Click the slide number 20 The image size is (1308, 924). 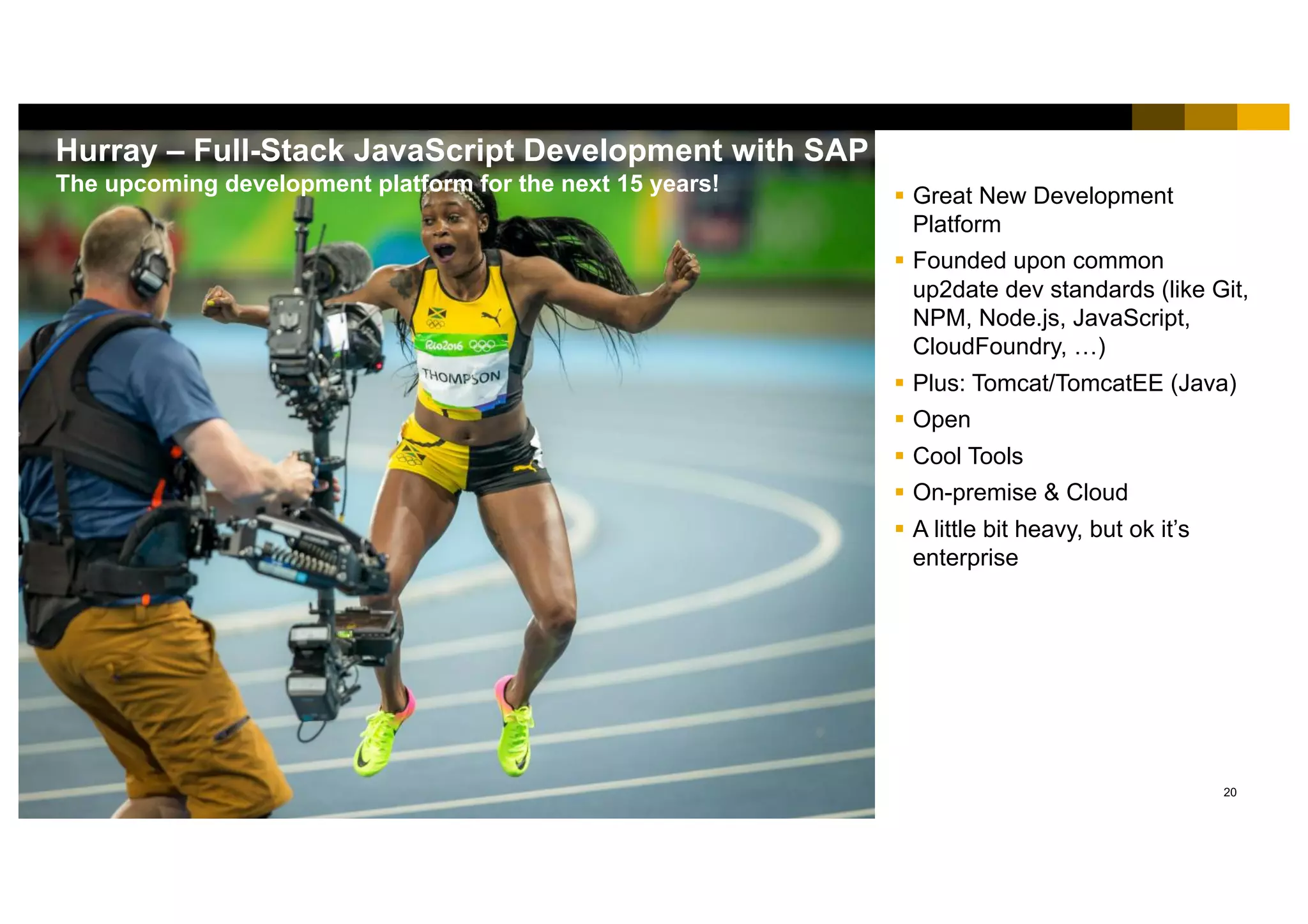1229,792
